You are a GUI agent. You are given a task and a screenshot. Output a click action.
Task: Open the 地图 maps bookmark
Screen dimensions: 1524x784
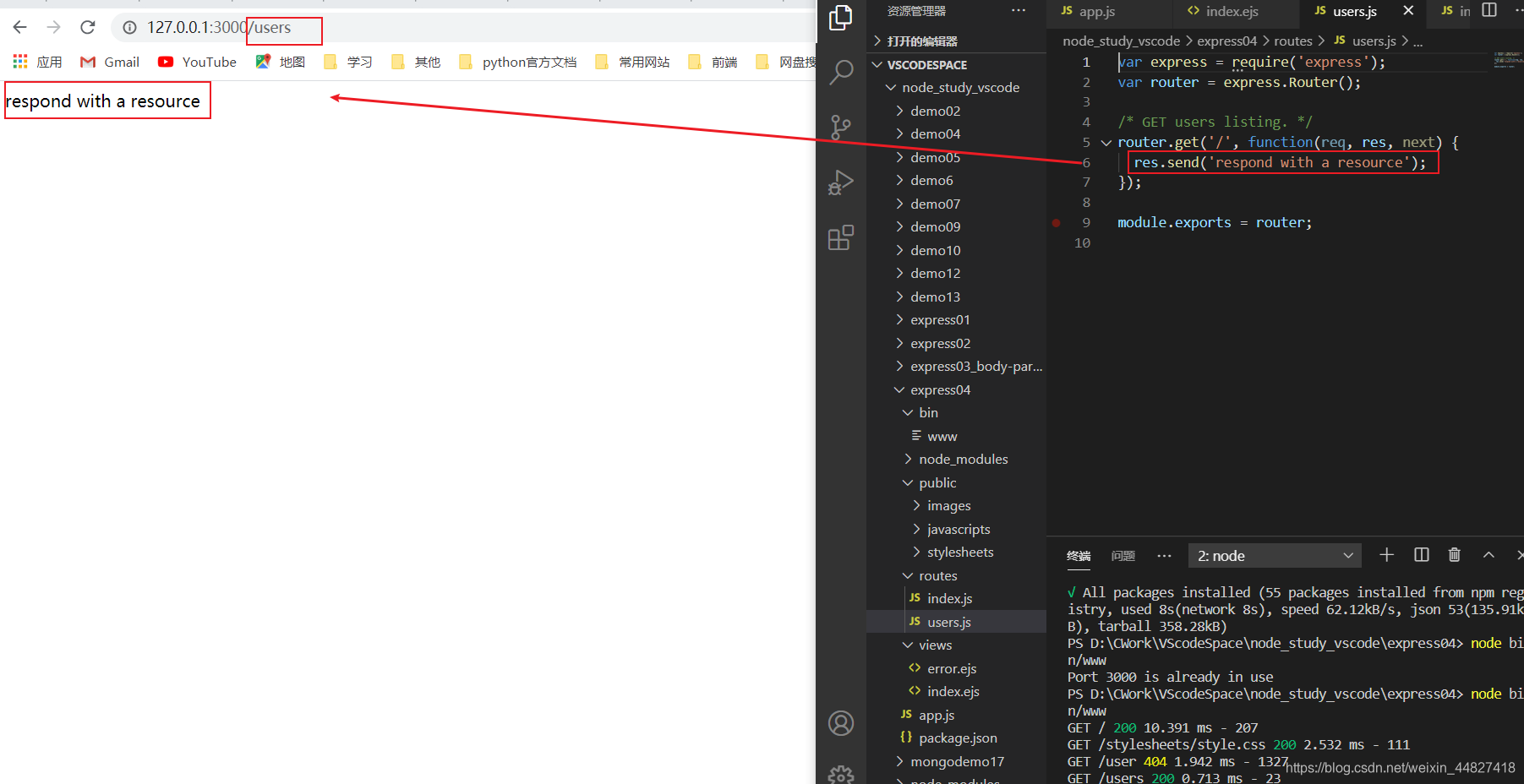pos(281,62)
